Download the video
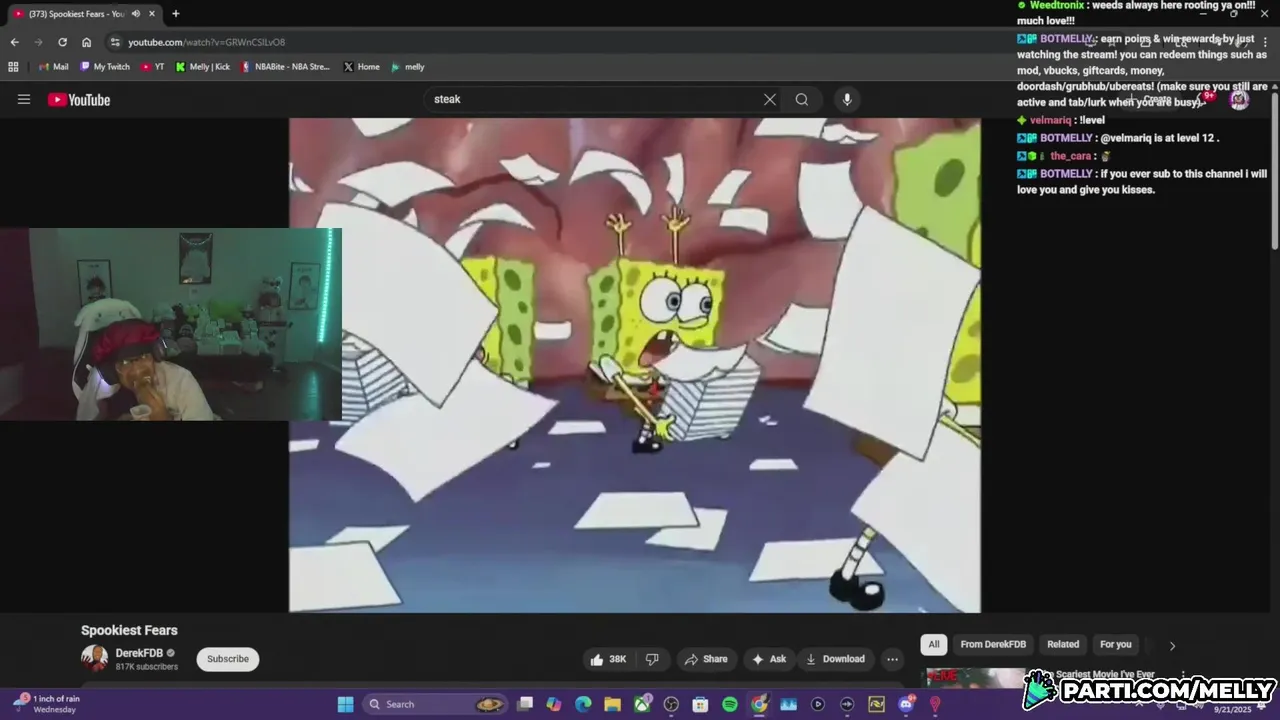 point(836,659)
